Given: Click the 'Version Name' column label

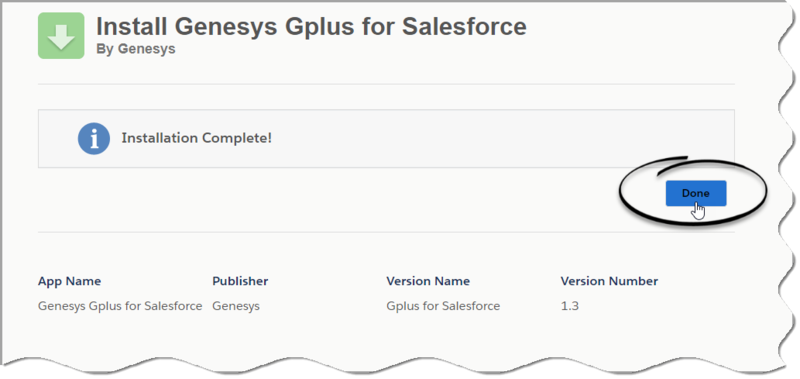Looking at the screenshot, I should (428, 281).
